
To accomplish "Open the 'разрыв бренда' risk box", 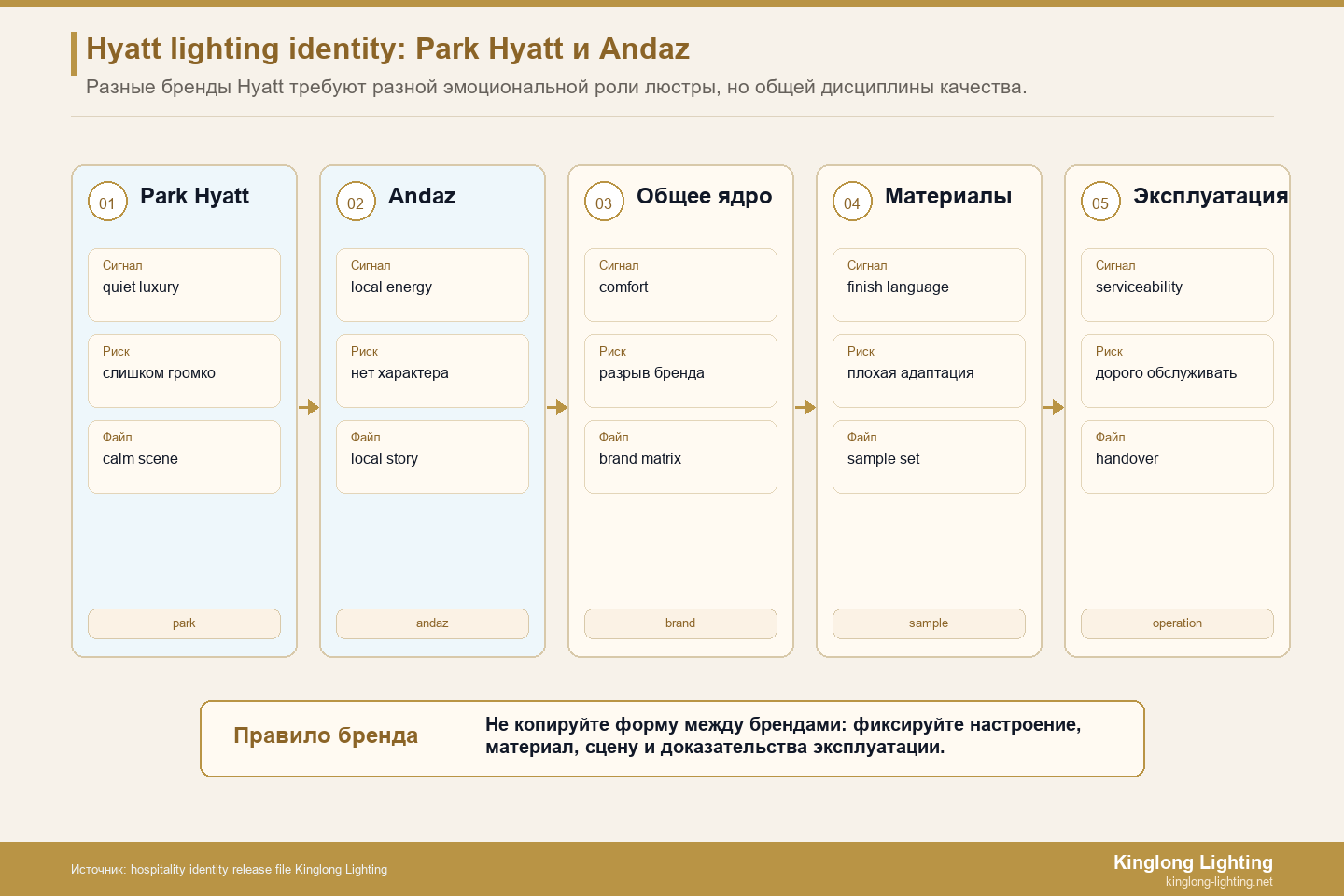I will tap(680, 371).
